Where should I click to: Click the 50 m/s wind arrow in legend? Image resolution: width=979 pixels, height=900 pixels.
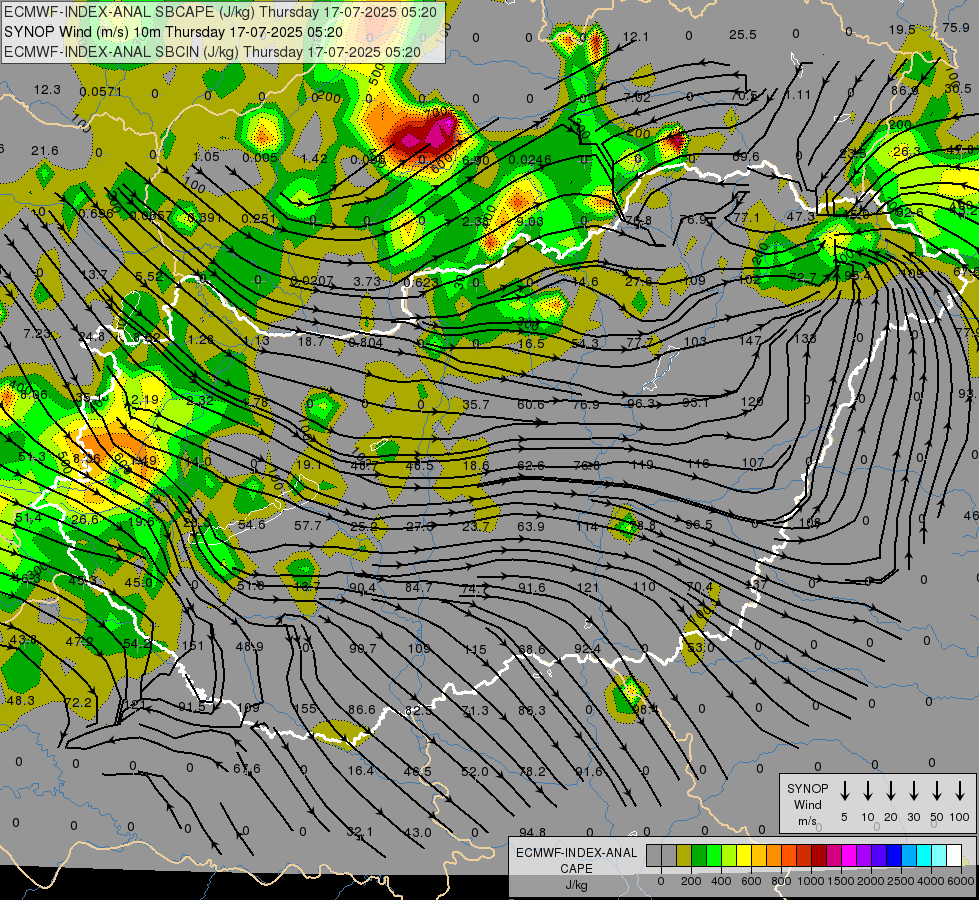click(x=937, y=791)
